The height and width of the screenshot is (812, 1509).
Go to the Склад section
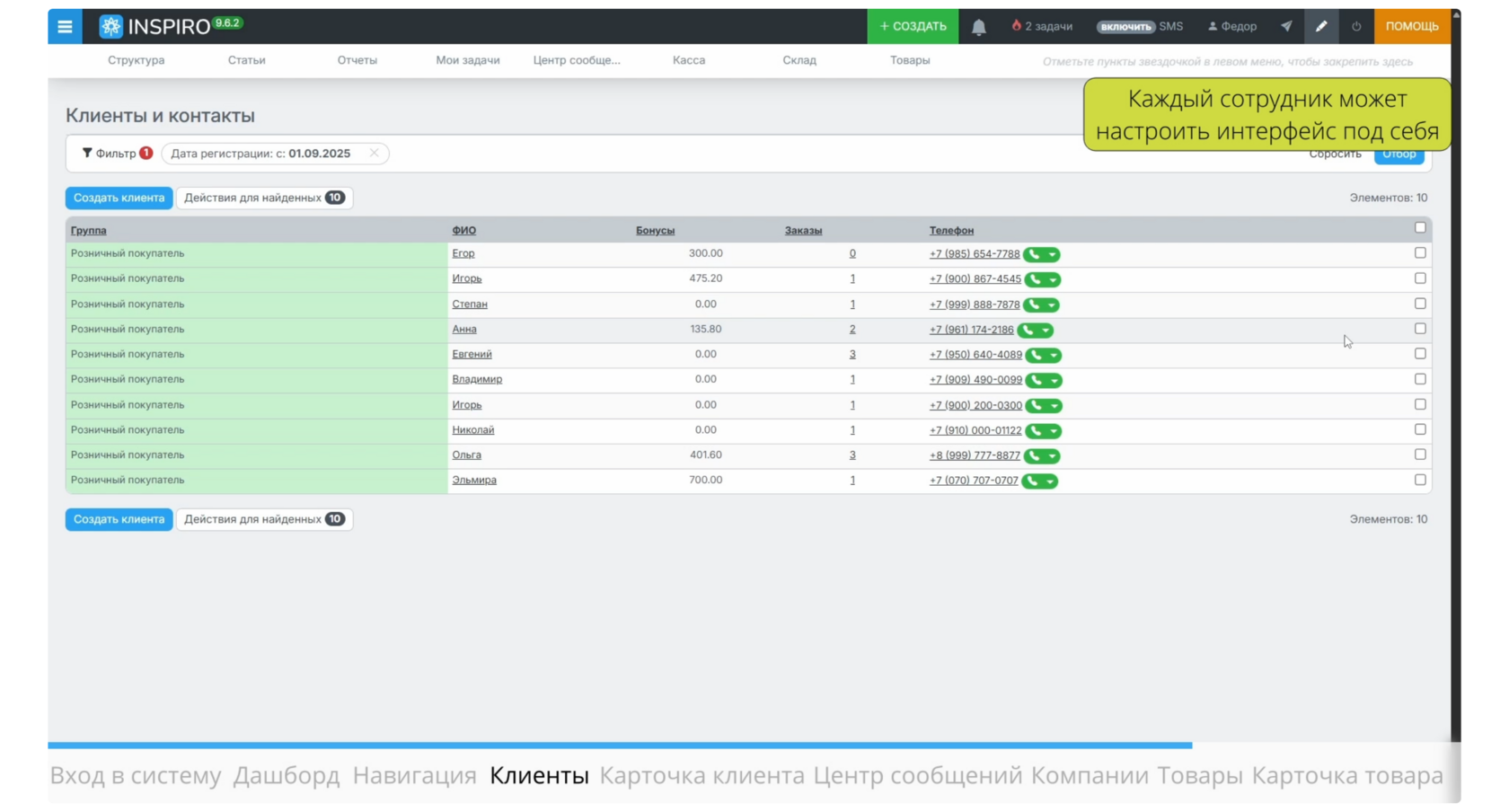[799, 60]
